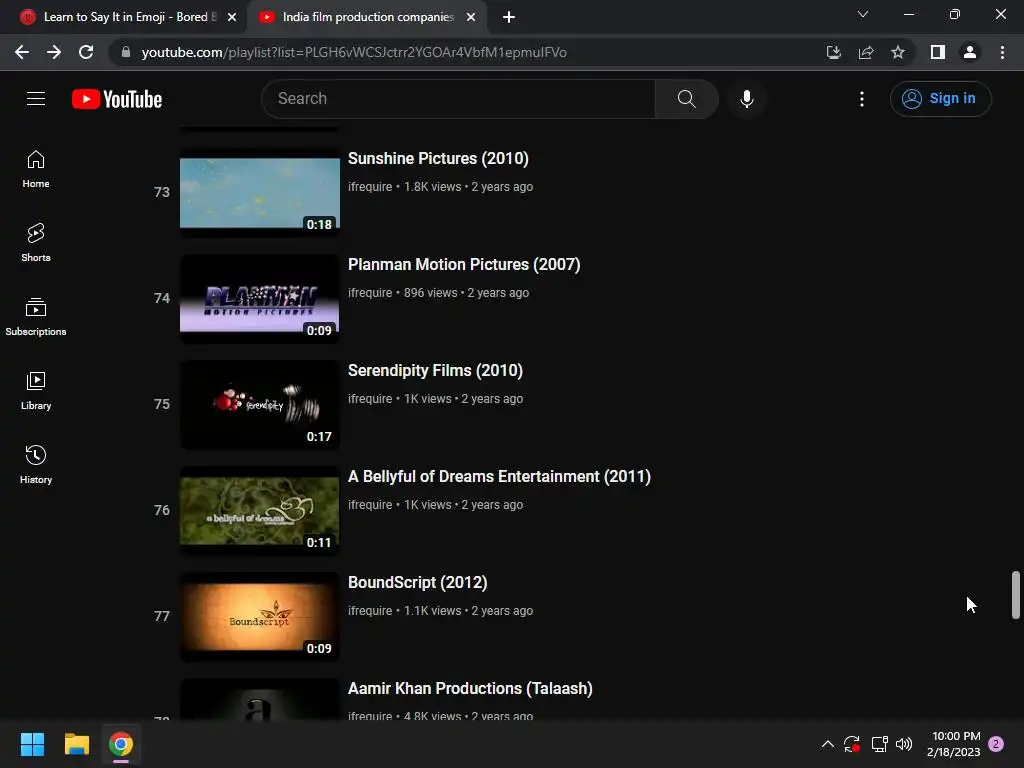Screen dimensions: 1024x768
Task: Bookmark this page with the star
Action: pos(898,52)
